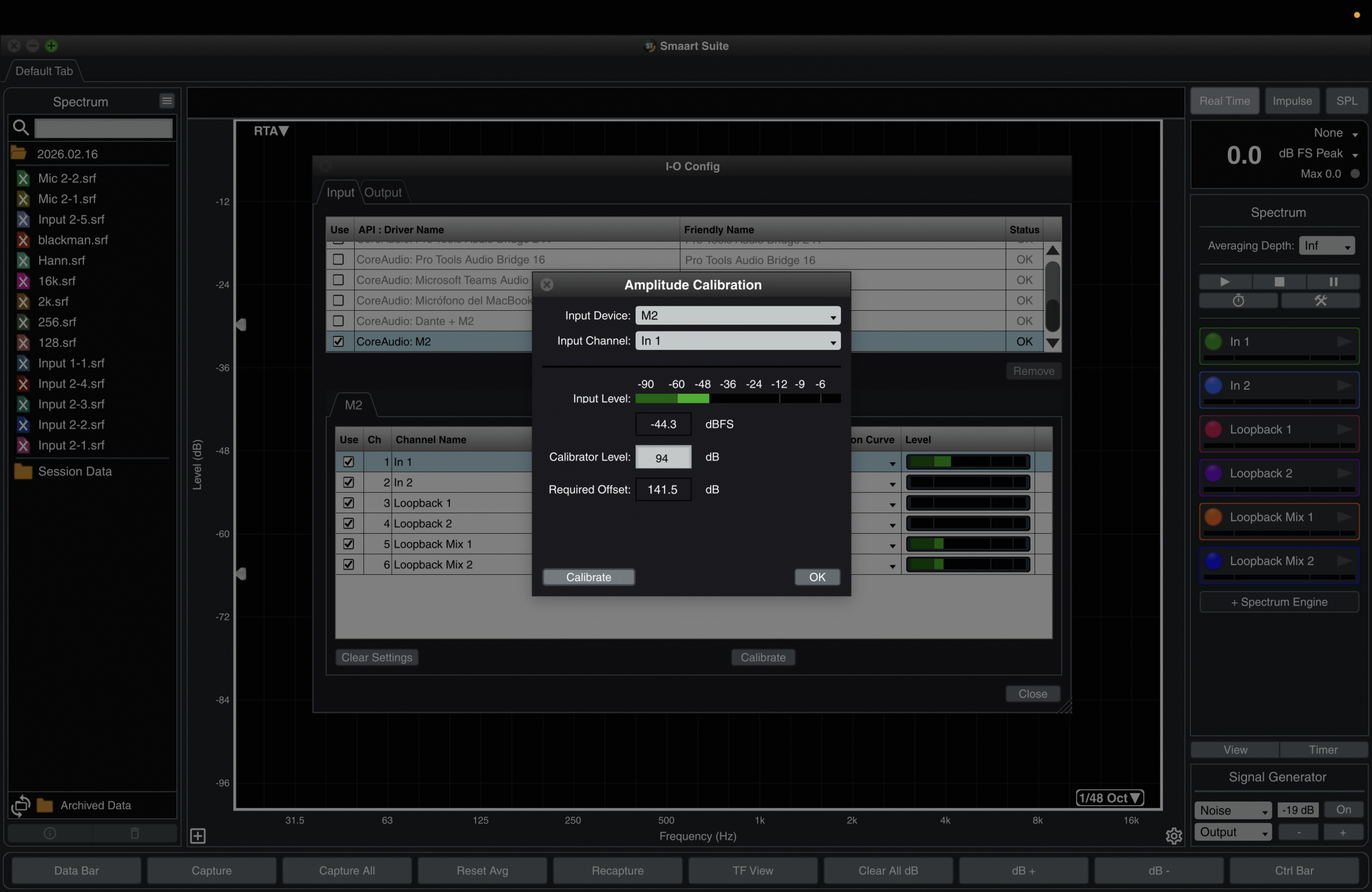Screen dimensions: 1372x892
Task: Start the Loopback 1 engine play arrow
Action: tap(1344, 429)
